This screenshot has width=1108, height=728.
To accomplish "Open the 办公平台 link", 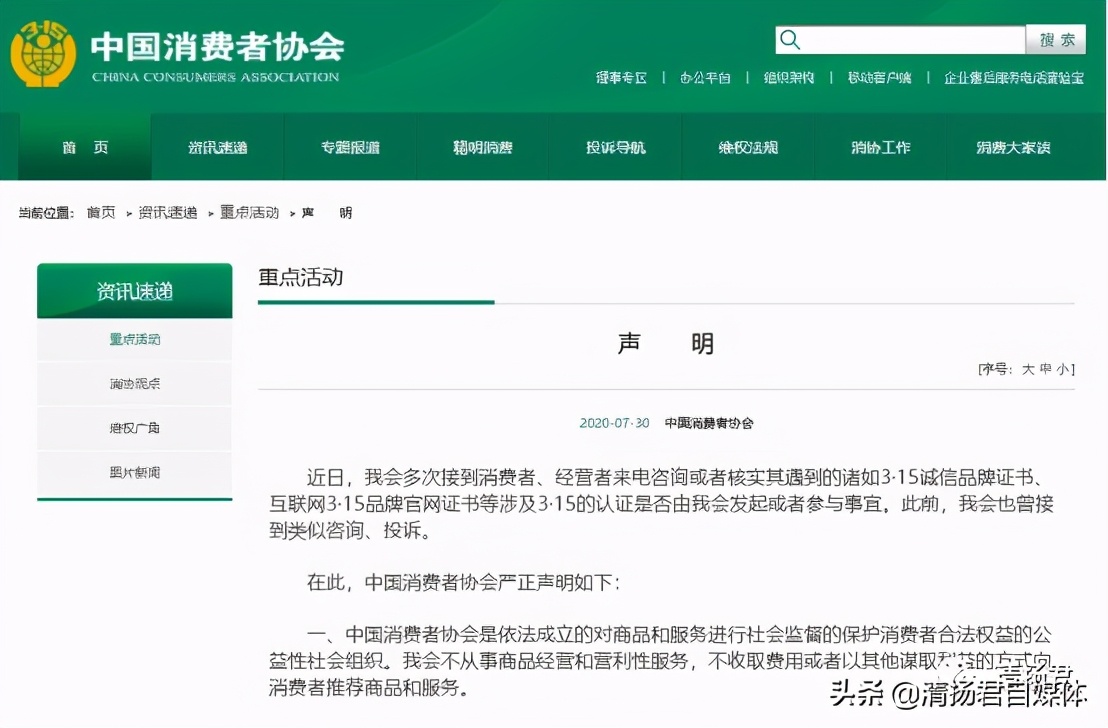I will point(706,77).
